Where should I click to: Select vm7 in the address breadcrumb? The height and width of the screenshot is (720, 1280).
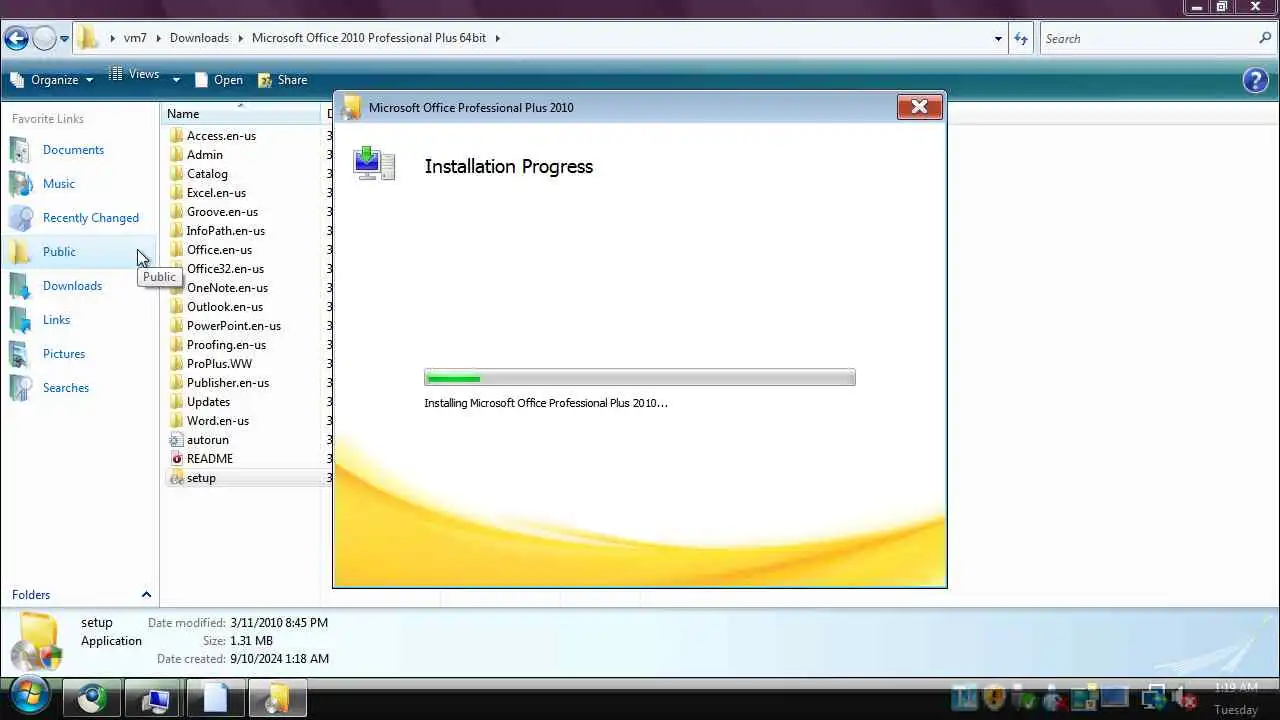point(135,38)
